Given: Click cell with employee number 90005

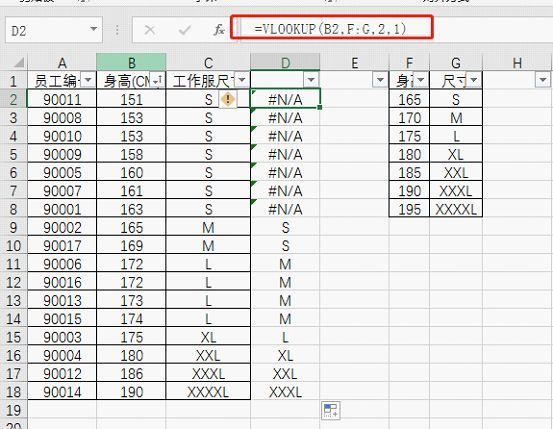Looking at the screenshot, I should point(62,173).
